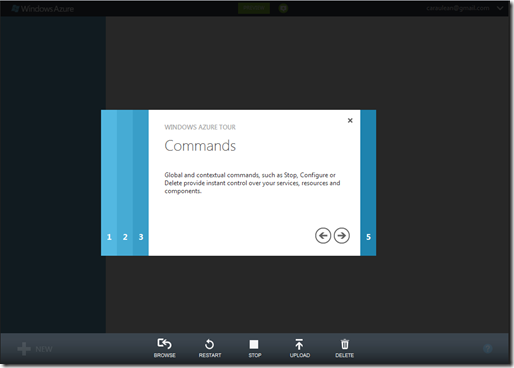
Task: Click the Windows Azure logo
Action: click(x=43, y=9)
